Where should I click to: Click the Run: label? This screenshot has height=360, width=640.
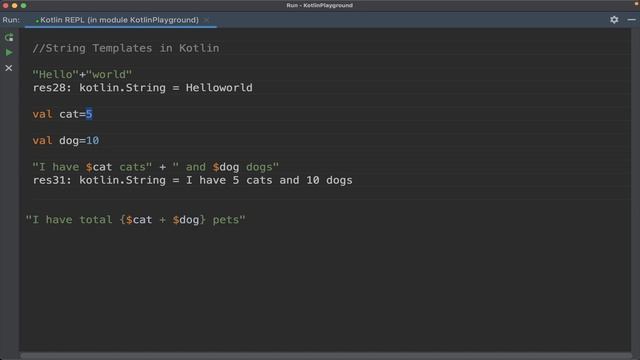coord(11,20)
